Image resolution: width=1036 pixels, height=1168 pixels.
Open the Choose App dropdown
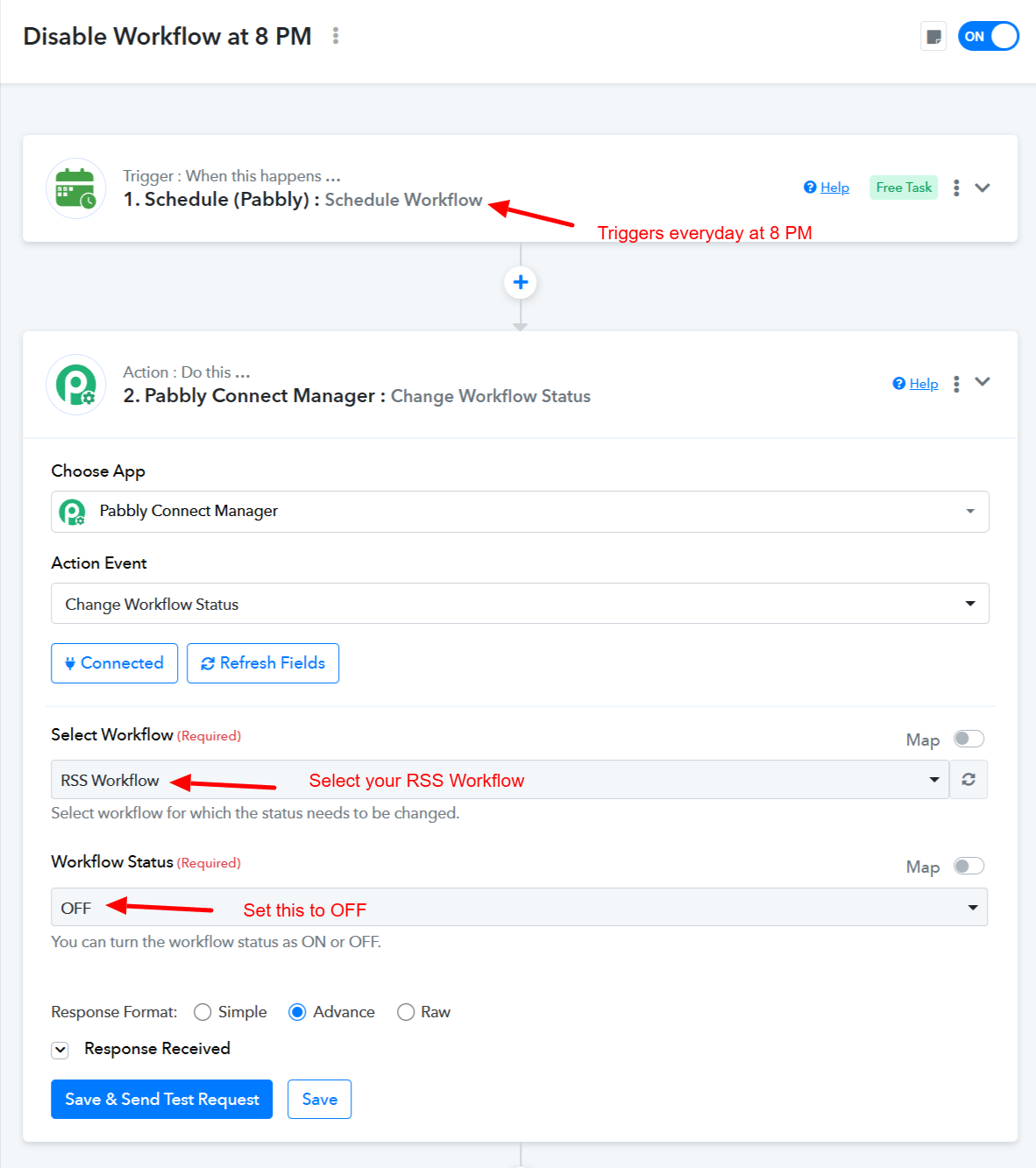pos(520,512)
